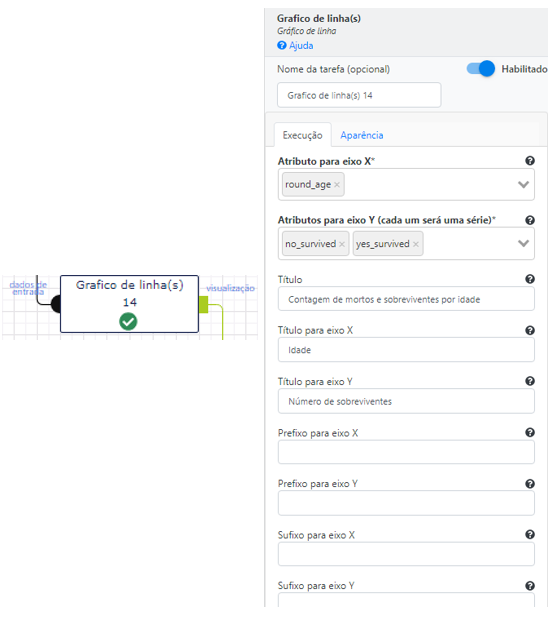
Task: Show help for Prefixo para eixo X
Action: coord(530,432)
